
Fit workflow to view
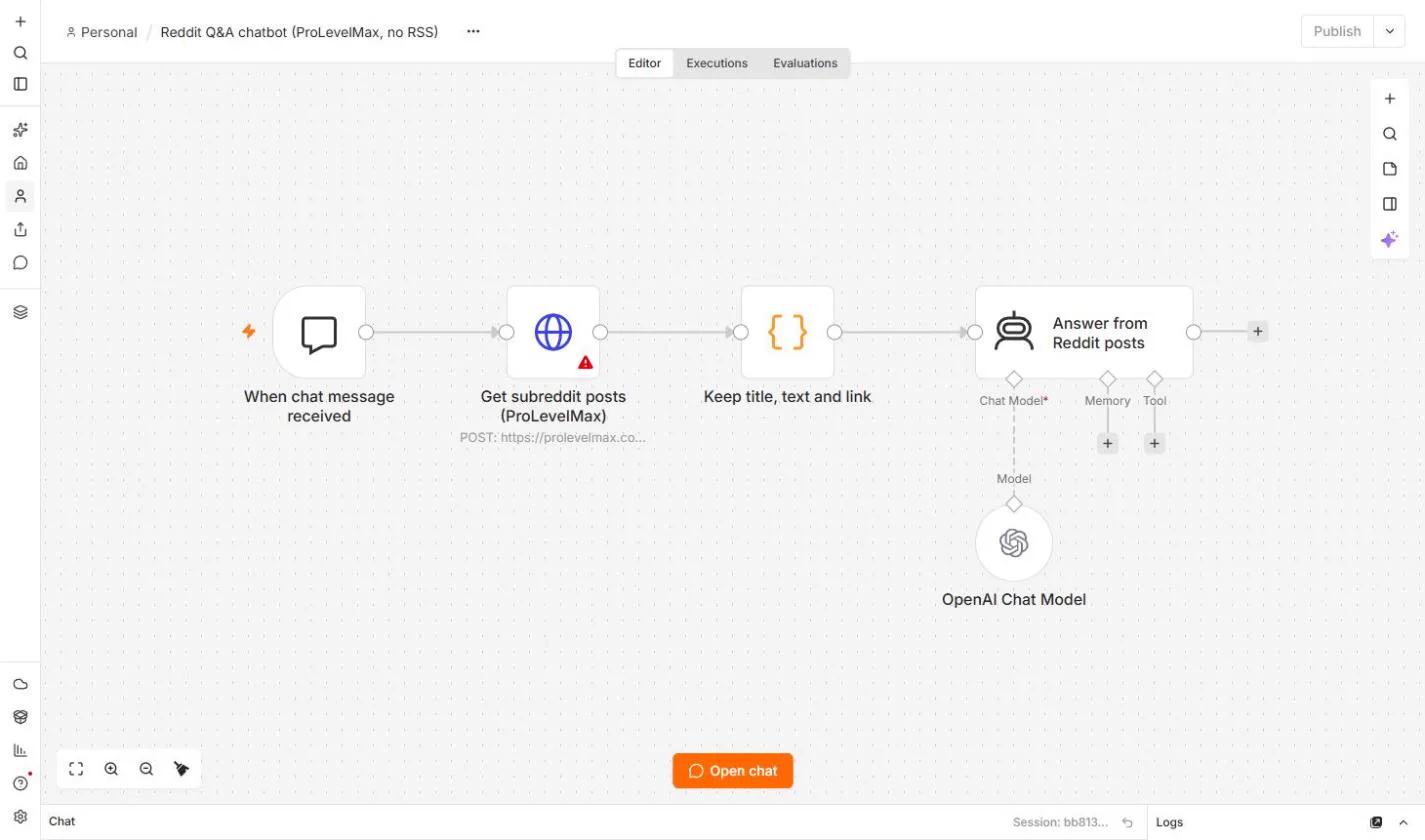tap(76, 769)
